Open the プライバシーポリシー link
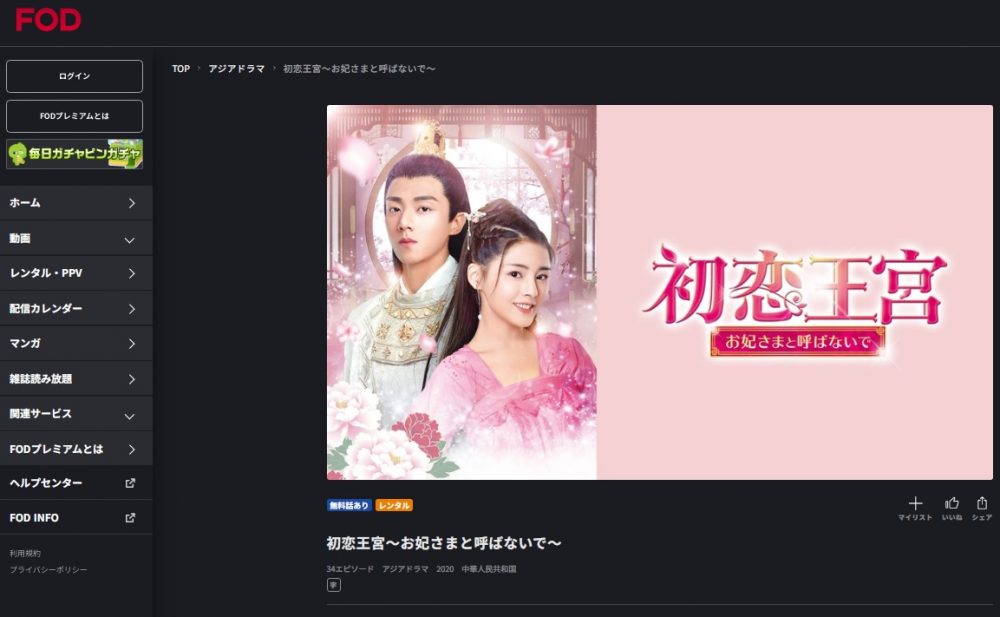The width and height of the screenshot is (1000, 617). [48, 569]
